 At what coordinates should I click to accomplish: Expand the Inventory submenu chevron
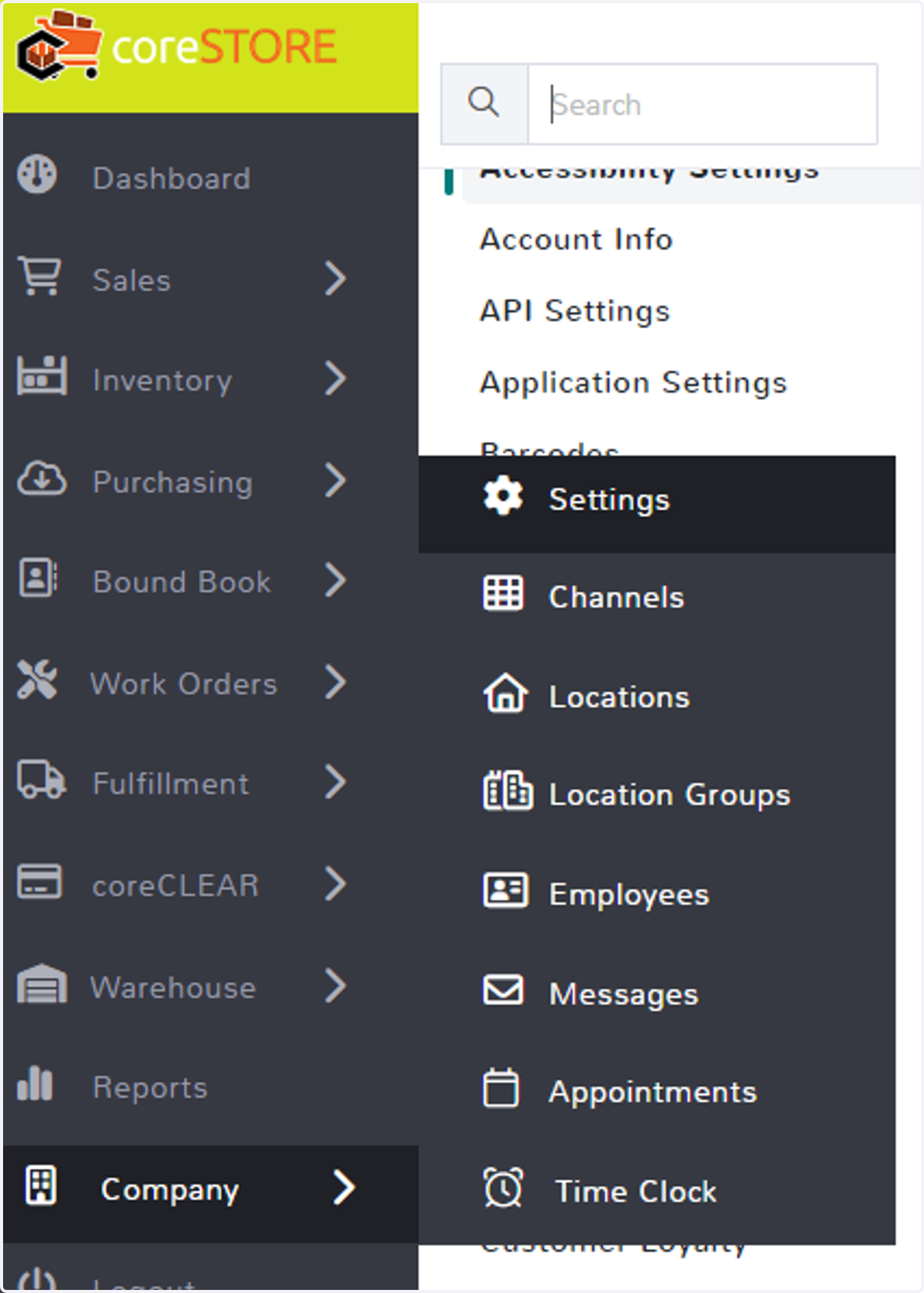(x=335, y=379)
